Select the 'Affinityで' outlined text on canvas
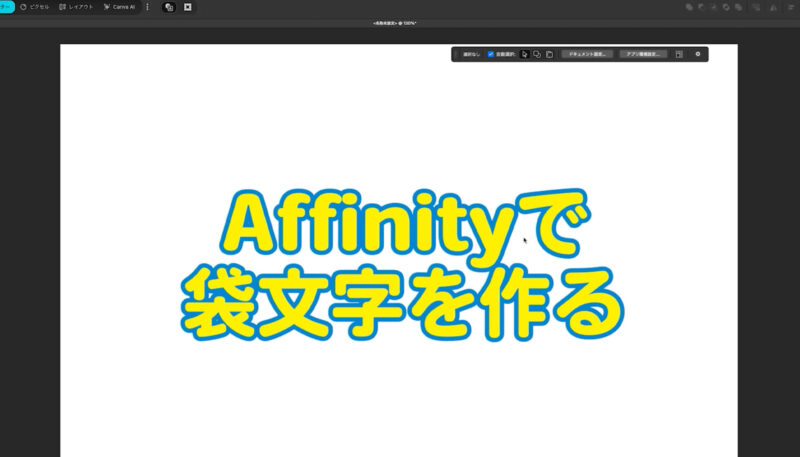 coord(406,228)
